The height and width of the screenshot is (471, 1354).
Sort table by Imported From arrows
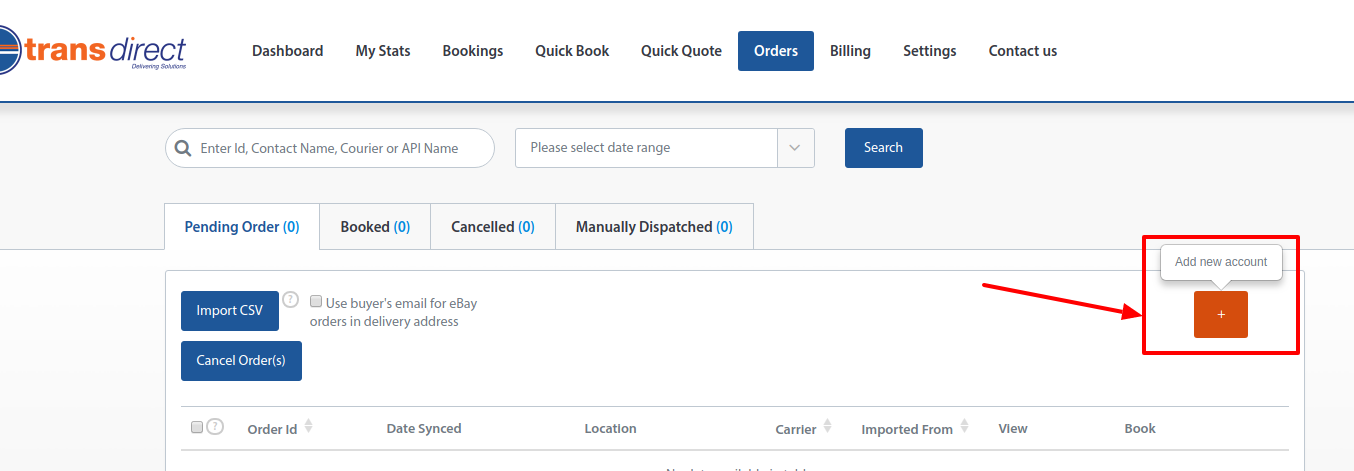tap(964, 427)
